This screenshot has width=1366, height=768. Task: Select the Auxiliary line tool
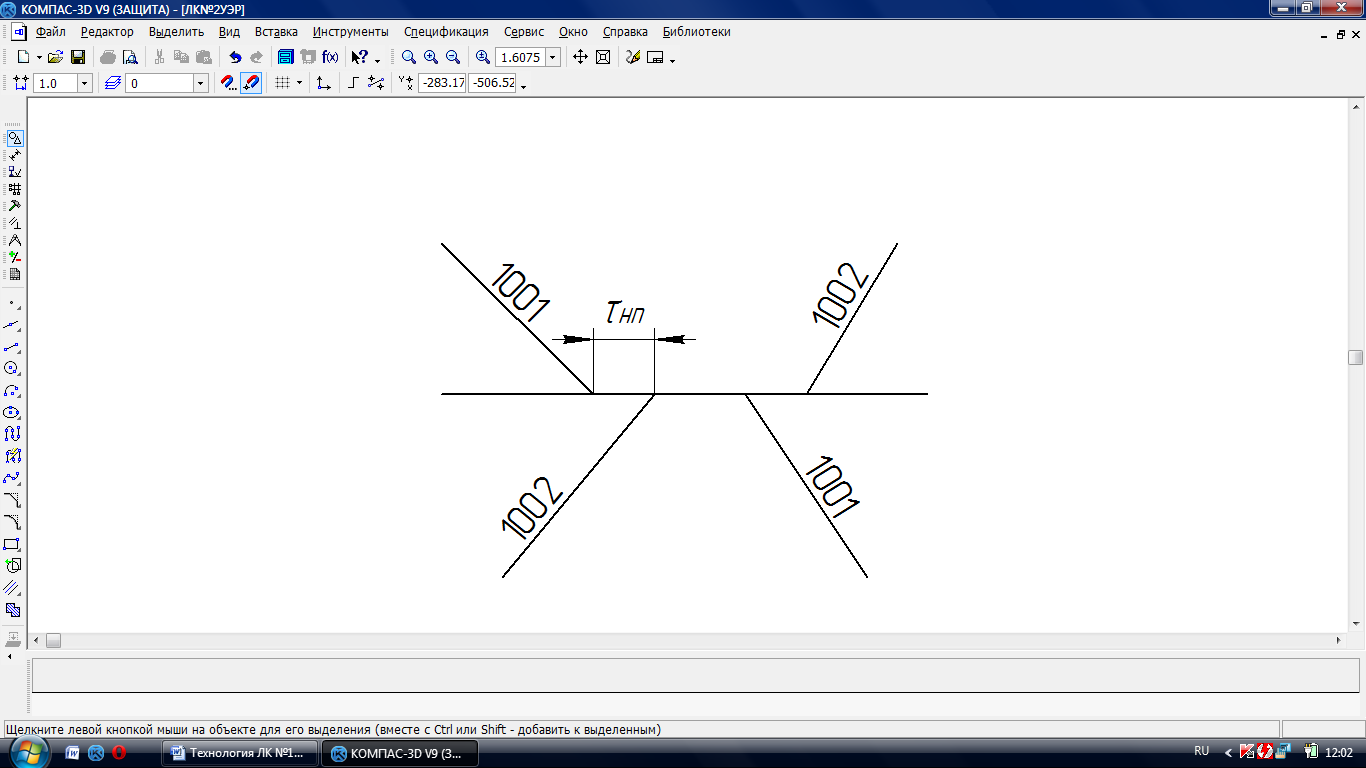12,324
